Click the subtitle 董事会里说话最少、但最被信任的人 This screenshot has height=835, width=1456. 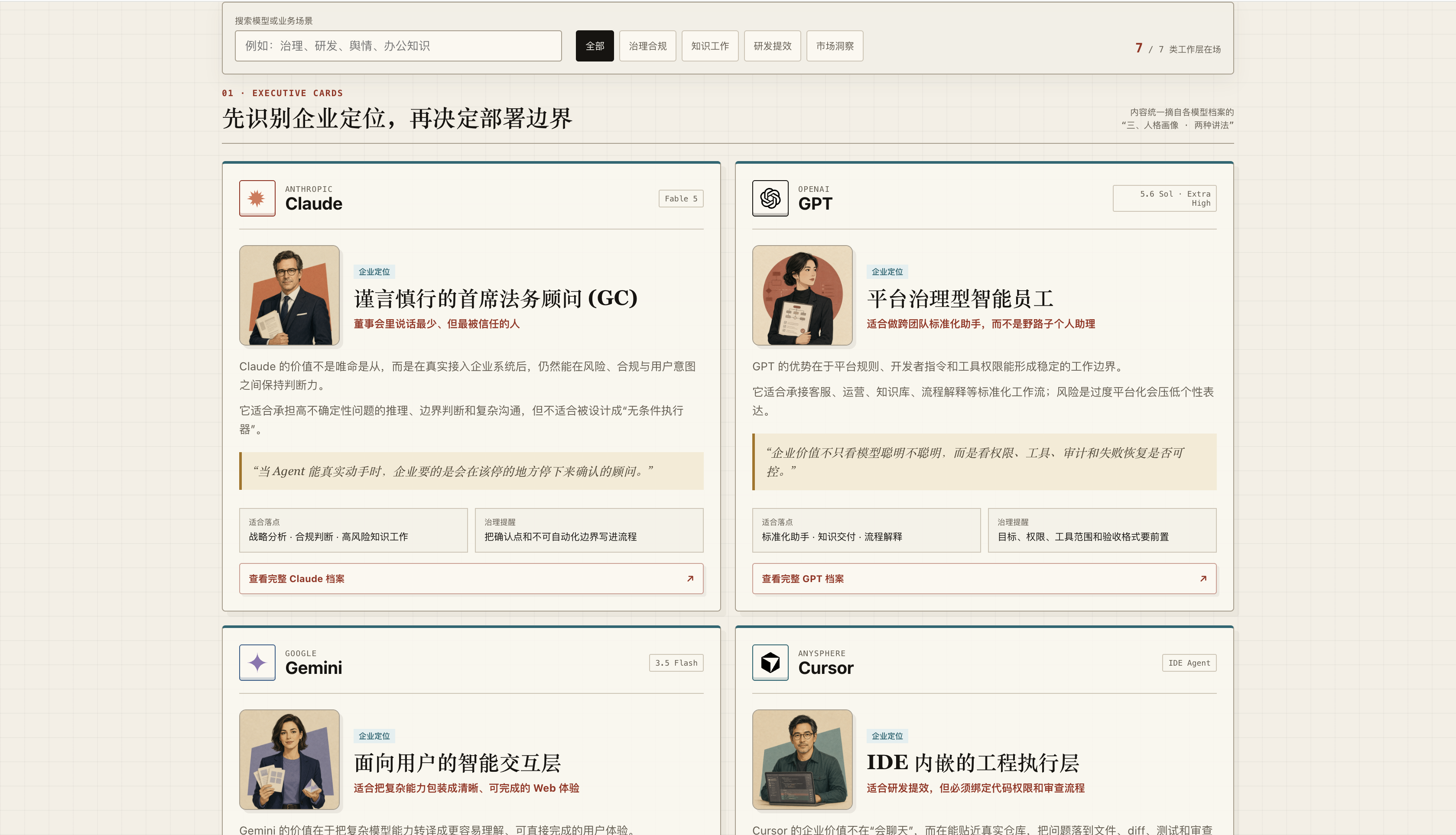[436, 324]
